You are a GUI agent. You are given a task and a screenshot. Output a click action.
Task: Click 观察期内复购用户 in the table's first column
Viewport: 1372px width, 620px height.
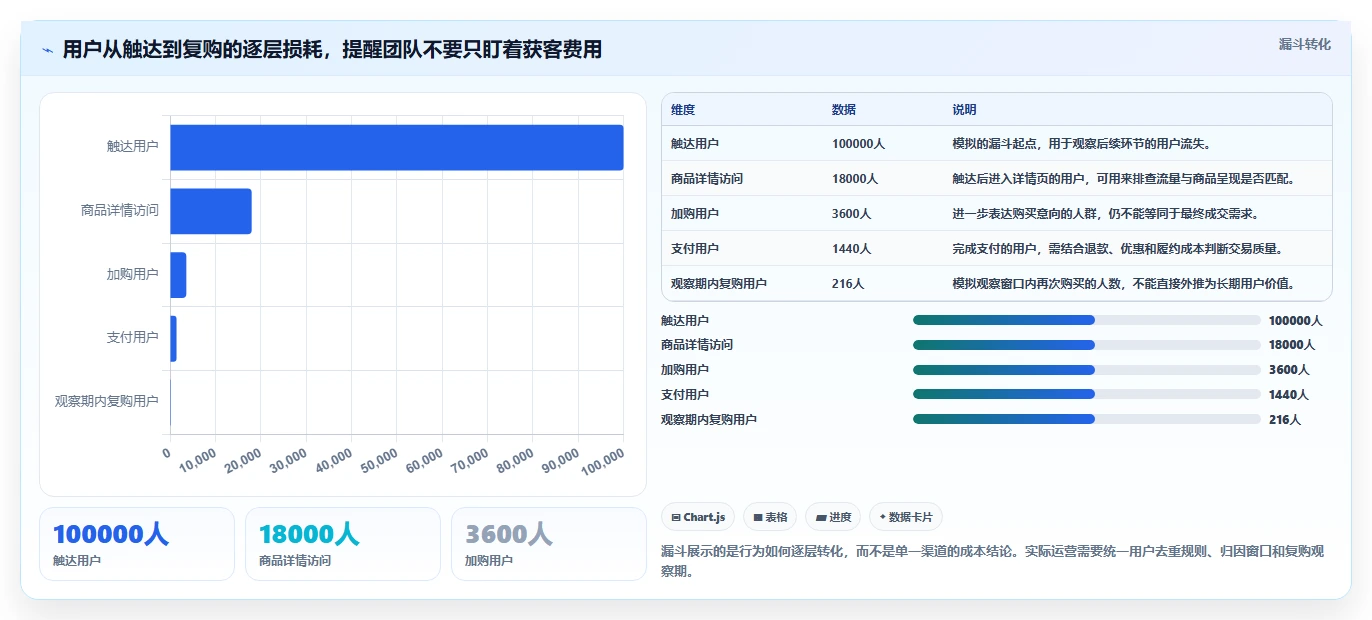(719, 284)
